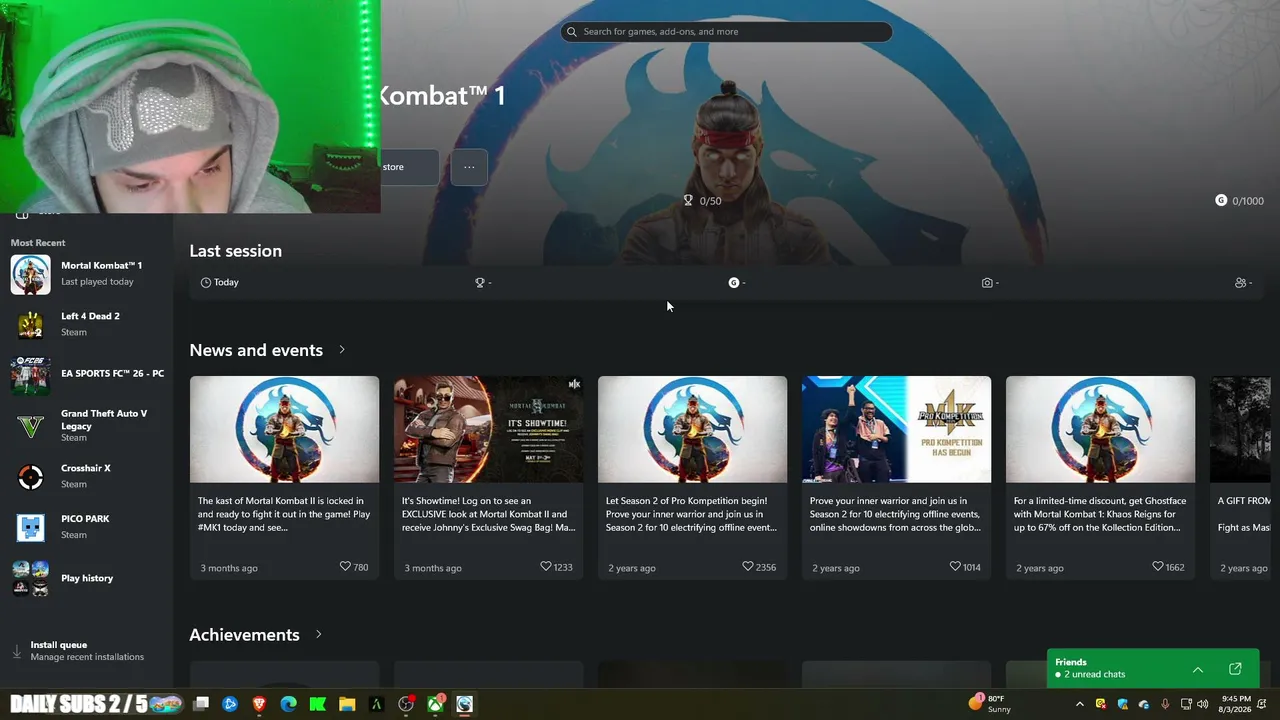The height and width of the screenshot is (720, 1280).
Task: Click the 'Today' last session text
Action: coord(226,283)
